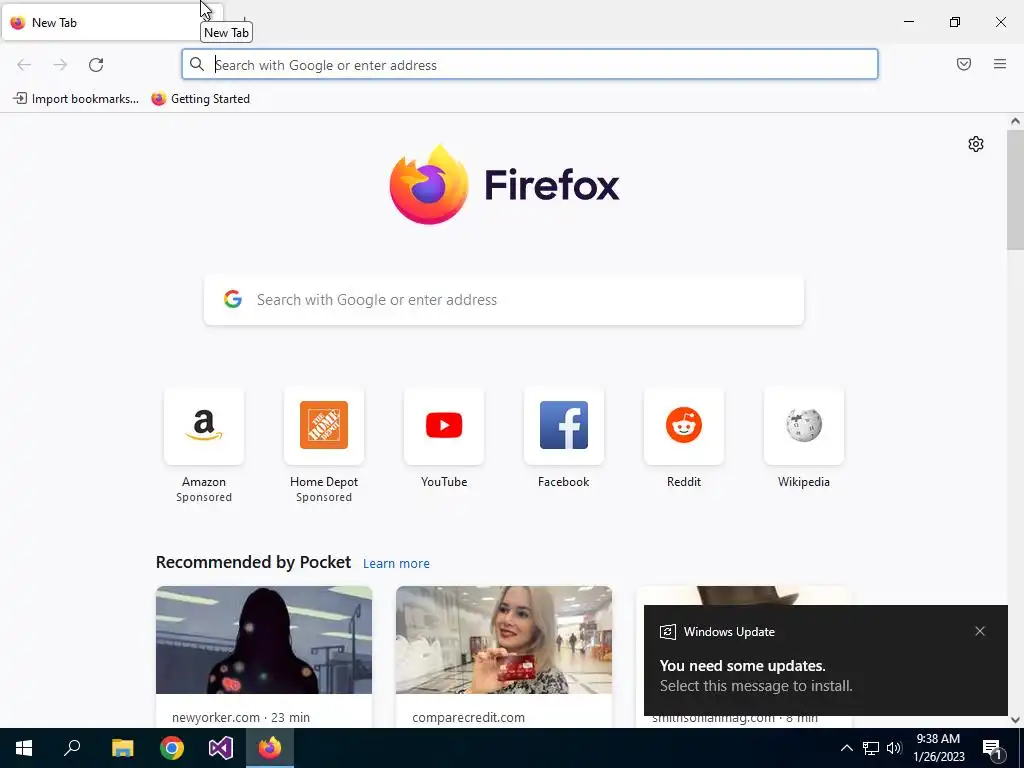Open Windows taskbar search

click(x=72, y=748)
